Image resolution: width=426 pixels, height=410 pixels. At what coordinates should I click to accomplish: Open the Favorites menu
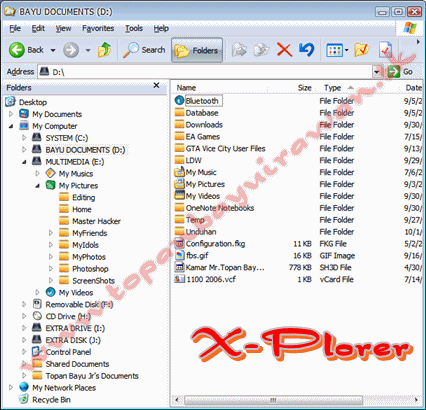click(x=98, y=29)
